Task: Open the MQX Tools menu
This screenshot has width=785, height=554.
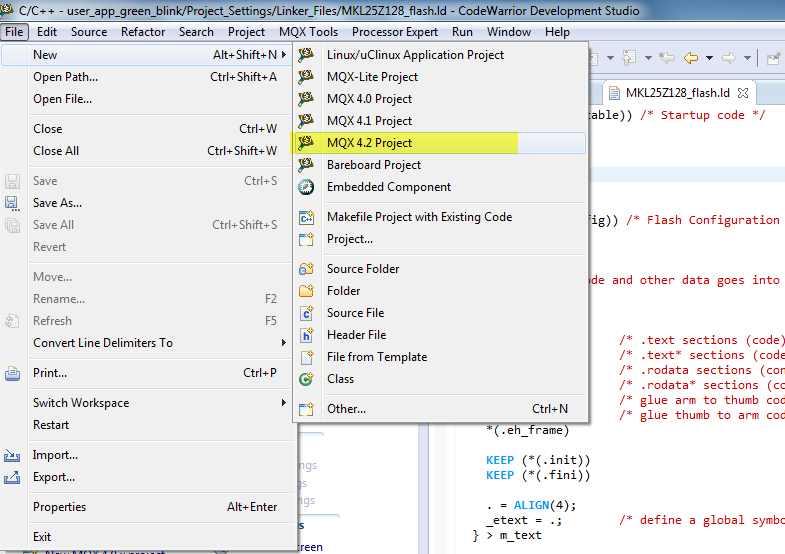Action: click(308, 32)
